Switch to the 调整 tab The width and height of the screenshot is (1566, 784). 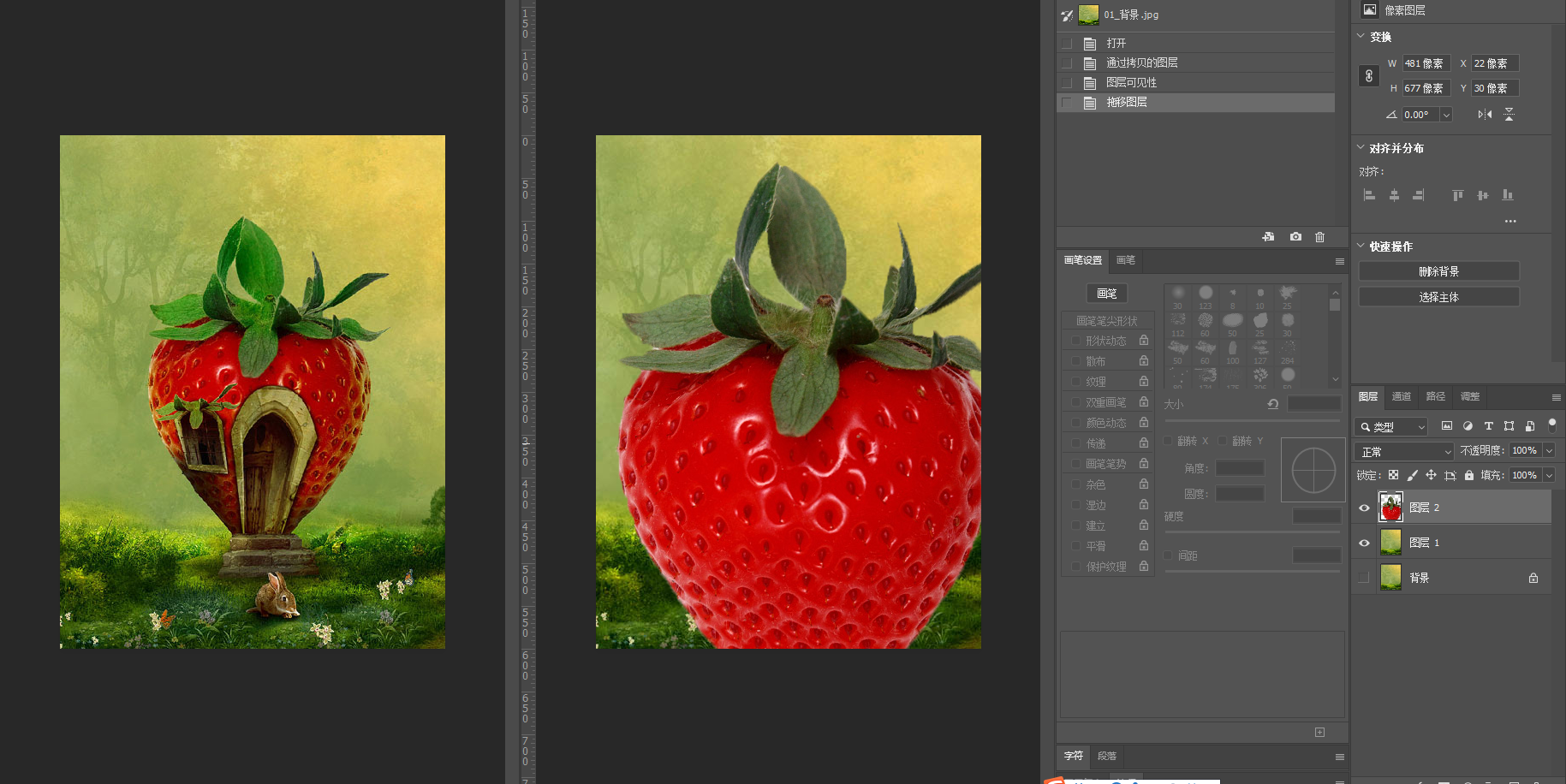coord(1470,396)
